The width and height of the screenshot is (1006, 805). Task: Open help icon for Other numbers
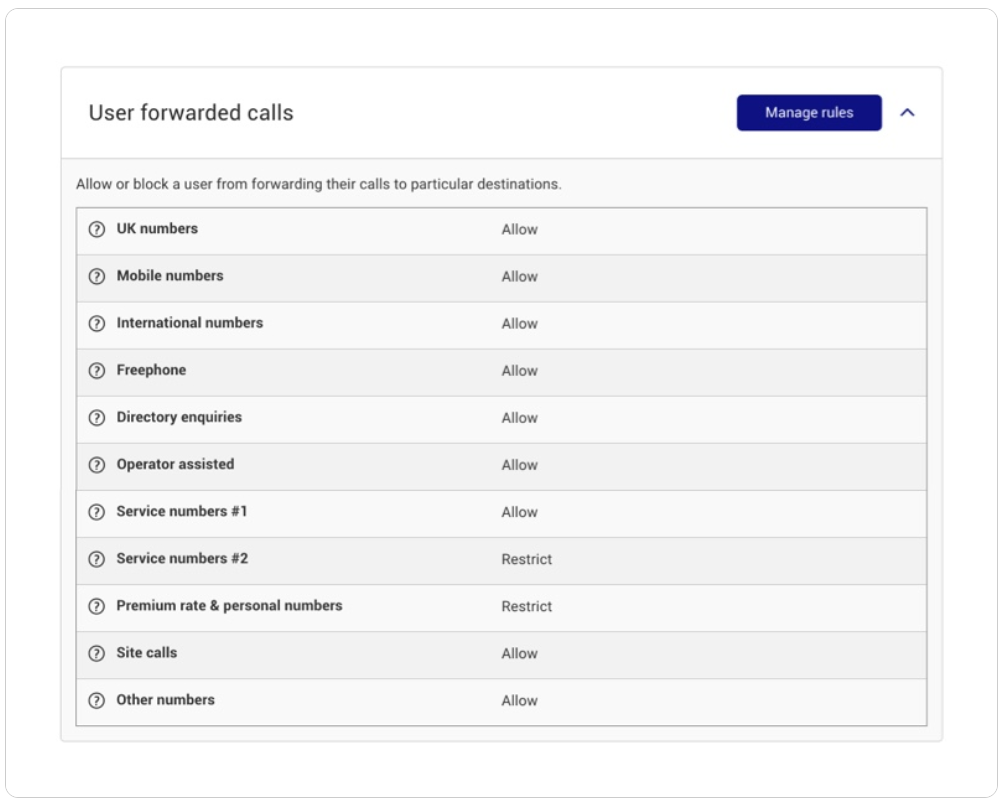(97, 700)
